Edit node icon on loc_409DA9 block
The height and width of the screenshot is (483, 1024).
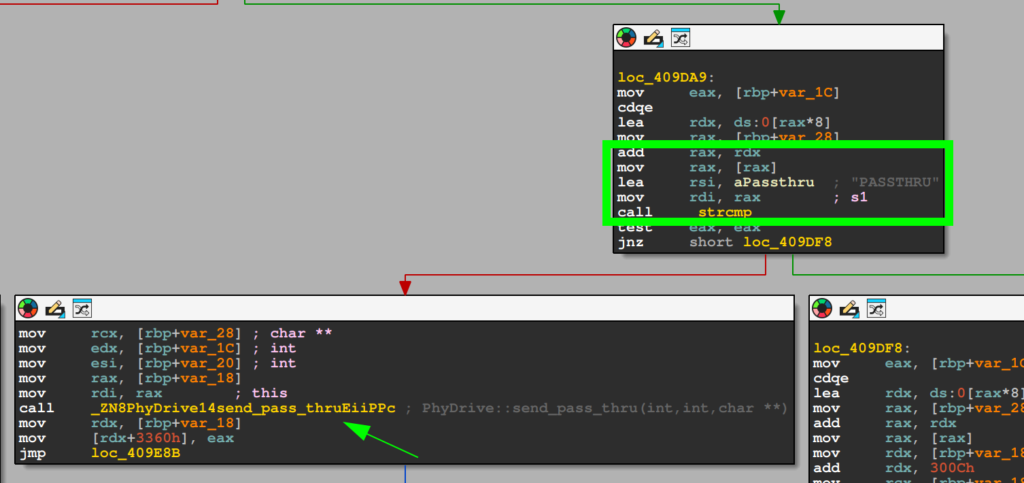coord(653,39)
